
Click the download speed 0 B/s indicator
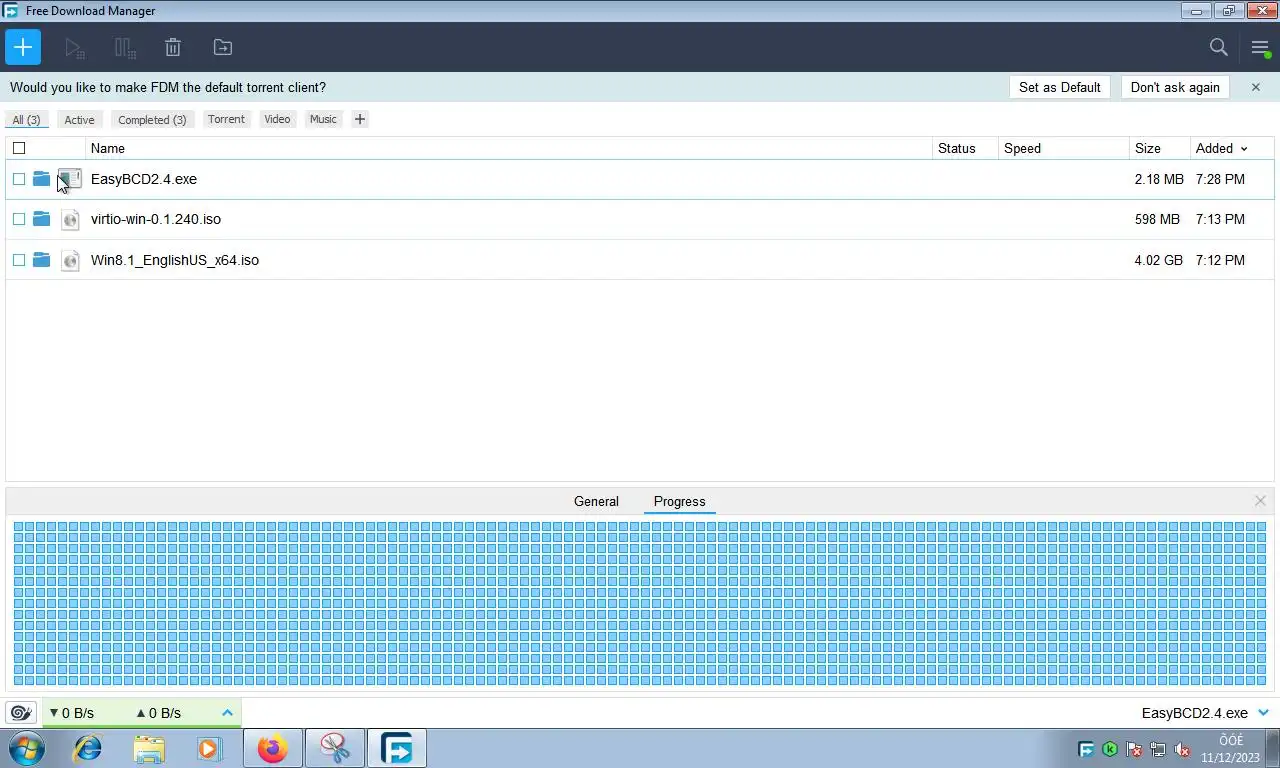(72, 713)
